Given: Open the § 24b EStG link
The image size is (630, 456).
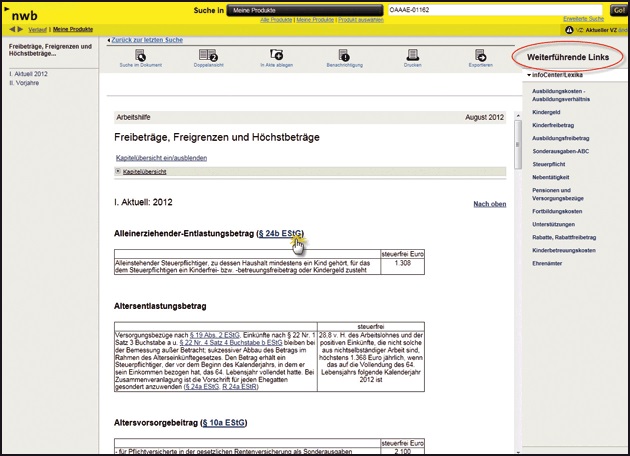Looking at the screenshot, I should coord(280,233).
